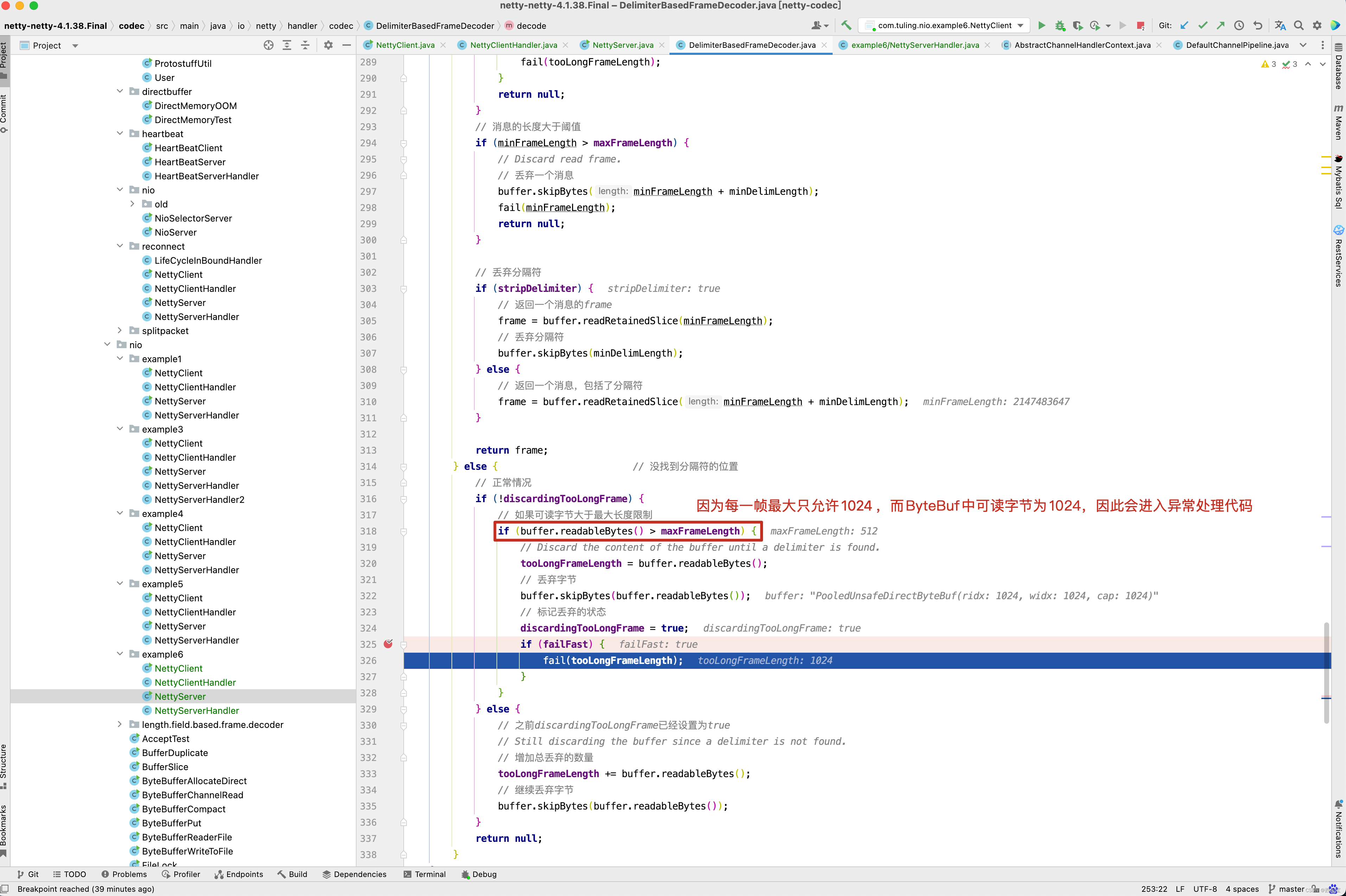Open the Mybatis Sql tool window
The image size is (1346, 896).
click(1339, 181)
